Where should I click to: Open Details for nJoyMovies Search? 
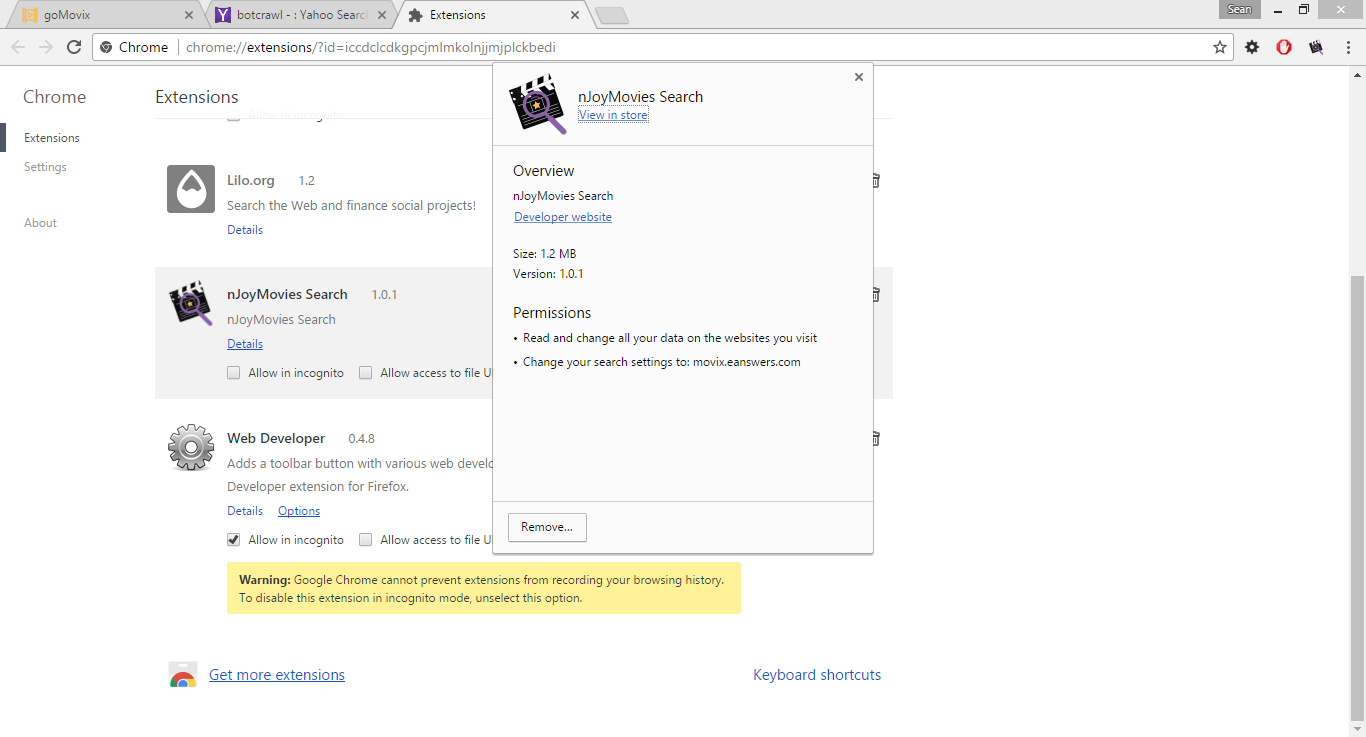coord(245,344)
